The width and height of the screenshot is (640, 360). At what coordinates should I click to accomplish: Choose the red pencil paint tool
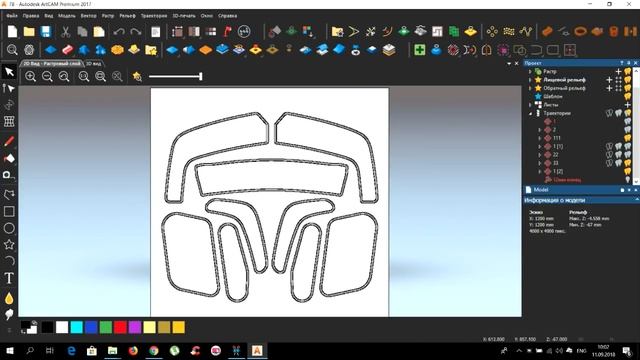coord(9,141)
